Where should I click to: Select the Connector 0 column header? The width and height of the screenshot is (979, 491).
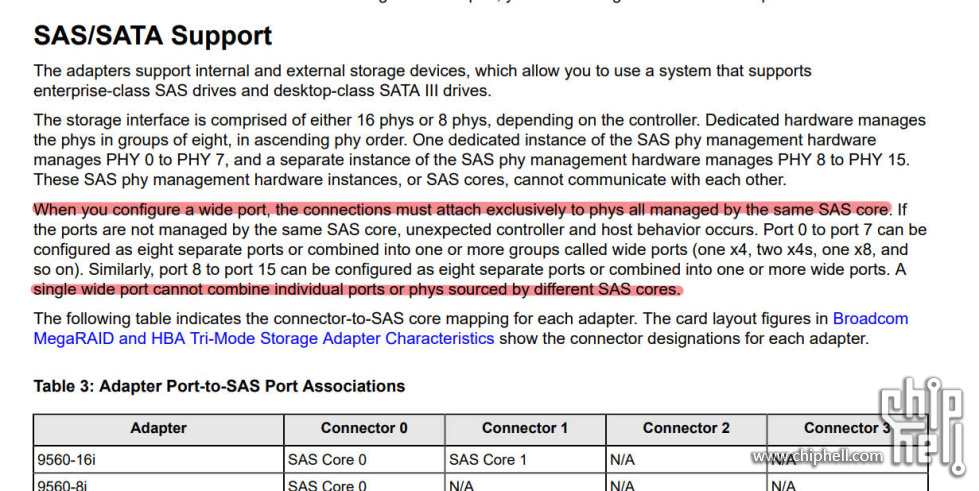click(364, 429)
